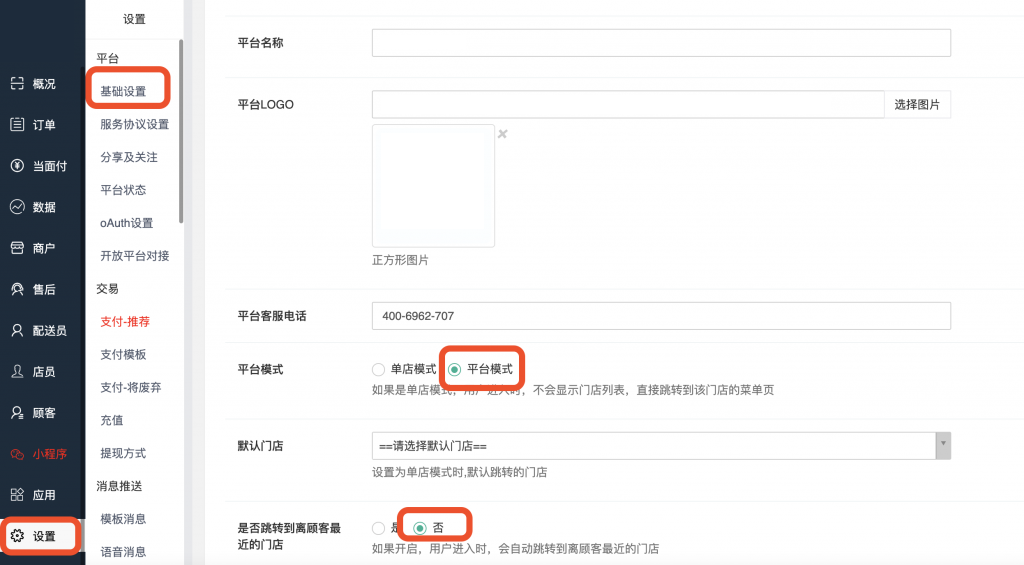Click the 平台名称 text input field
Screen dimensions: 1024x565
point(660,43)
